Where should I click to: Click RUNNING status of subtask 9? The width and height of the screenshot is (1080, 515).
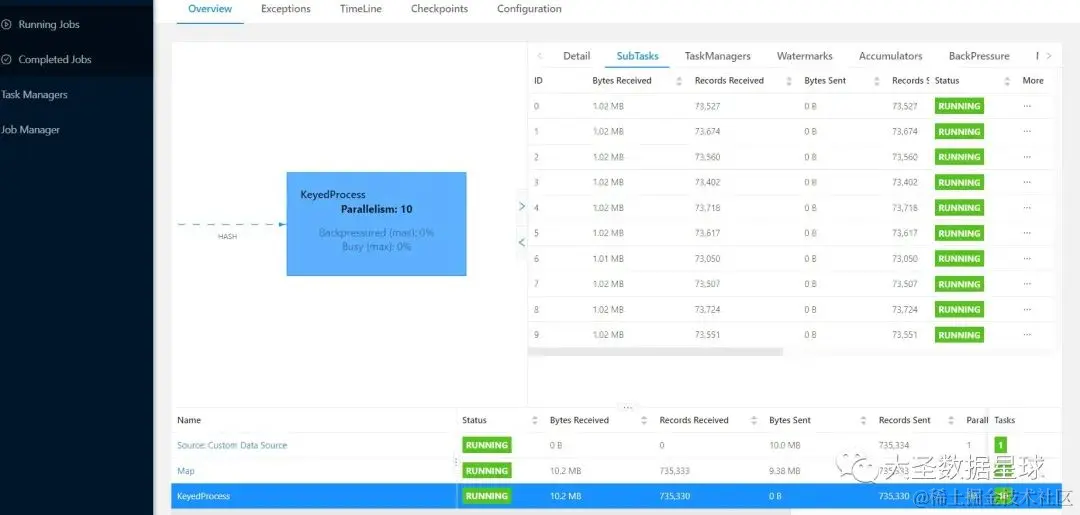point(959,335)
